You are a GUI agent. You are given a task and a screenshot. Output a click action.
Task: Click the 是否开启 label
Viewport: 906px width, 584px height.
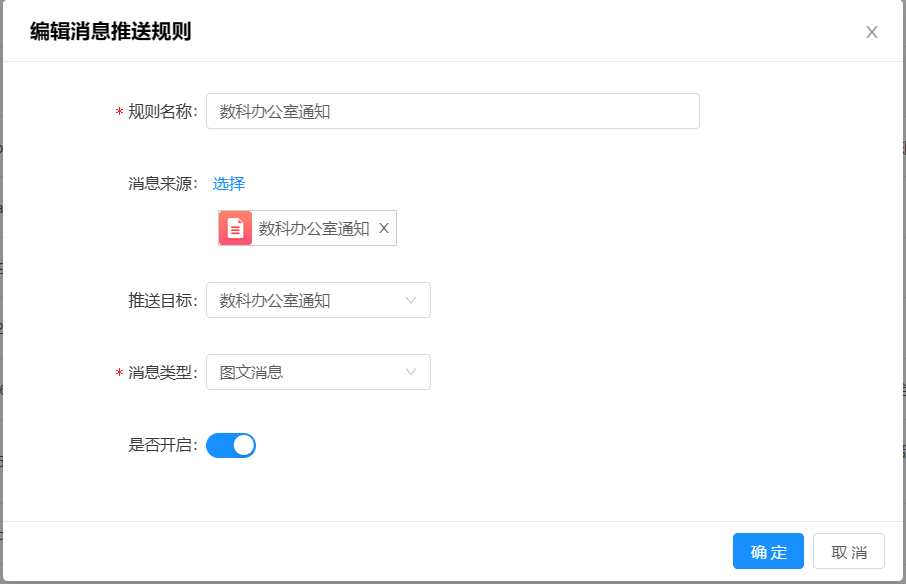click(x=162, y=445)
